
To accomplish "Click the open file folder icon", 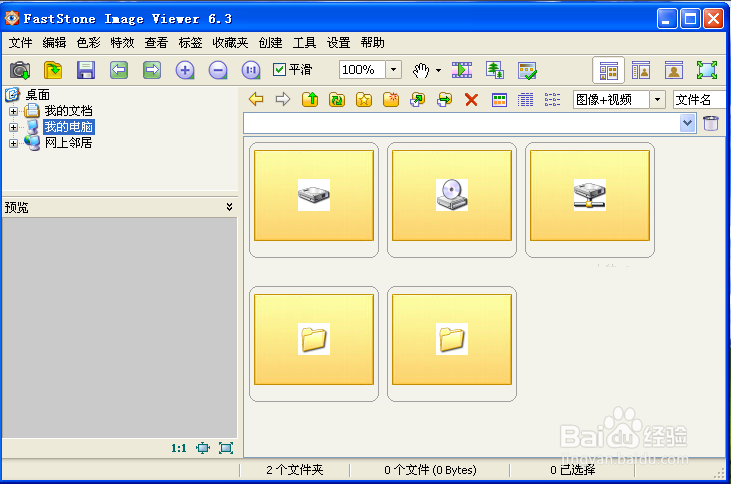I will [53, 70].
